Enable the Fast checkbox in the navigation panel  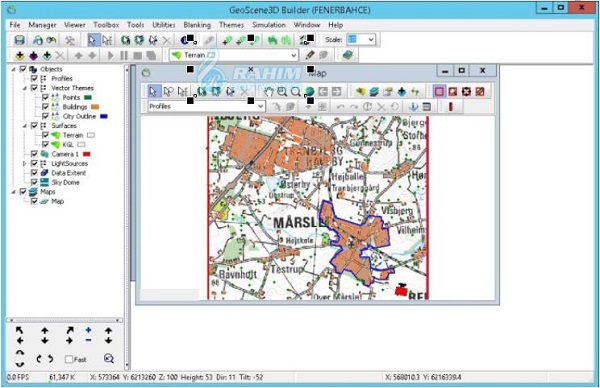[69, 359]
